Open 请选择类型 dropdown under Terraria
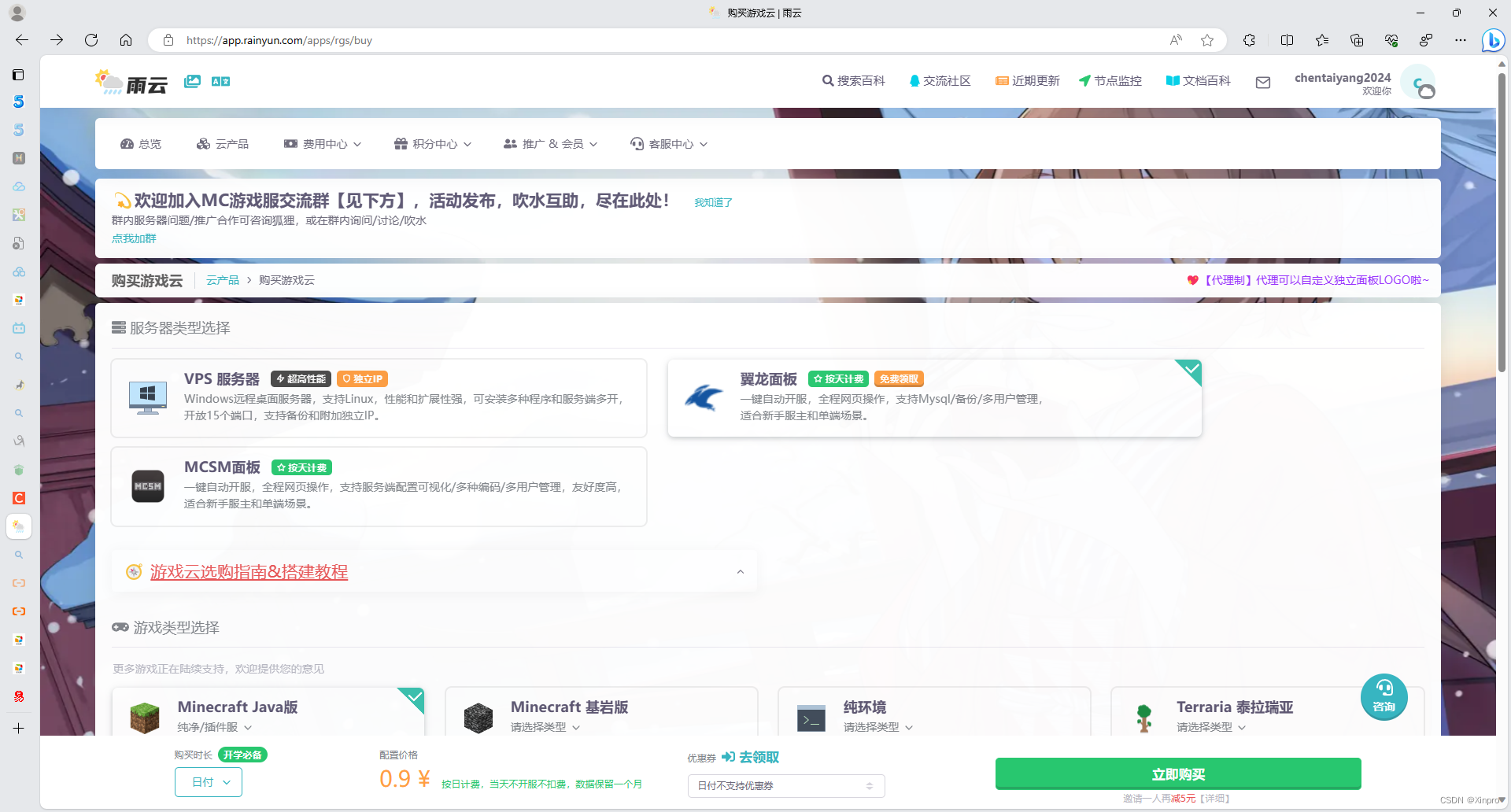The width and height of the screenshot is (1511, 812). click(x=1211, y=727)
